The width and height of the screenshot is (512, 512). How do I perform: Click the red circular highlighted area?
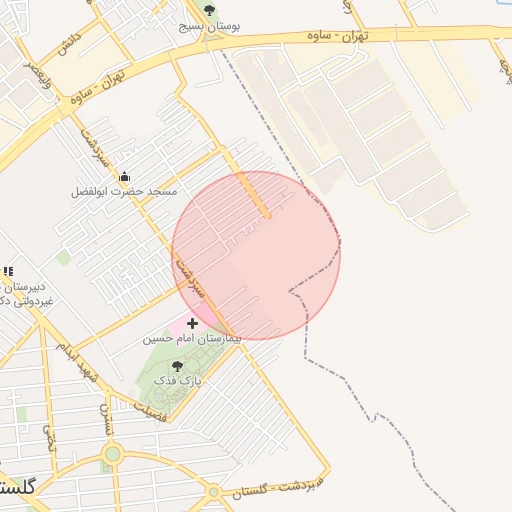point(256,256)
